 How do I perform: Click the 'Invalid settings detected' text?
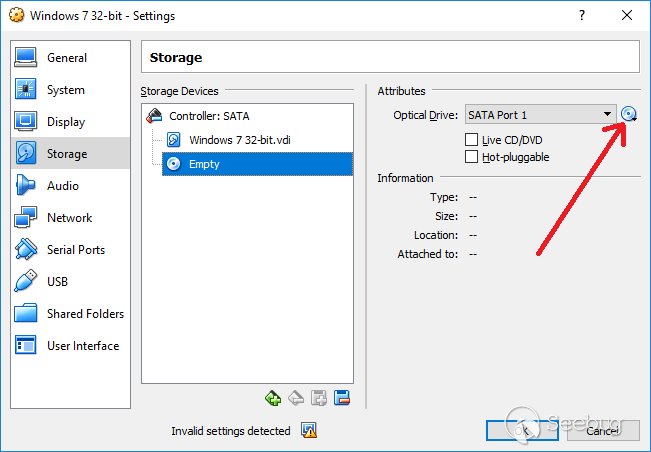tap(231, 431)
